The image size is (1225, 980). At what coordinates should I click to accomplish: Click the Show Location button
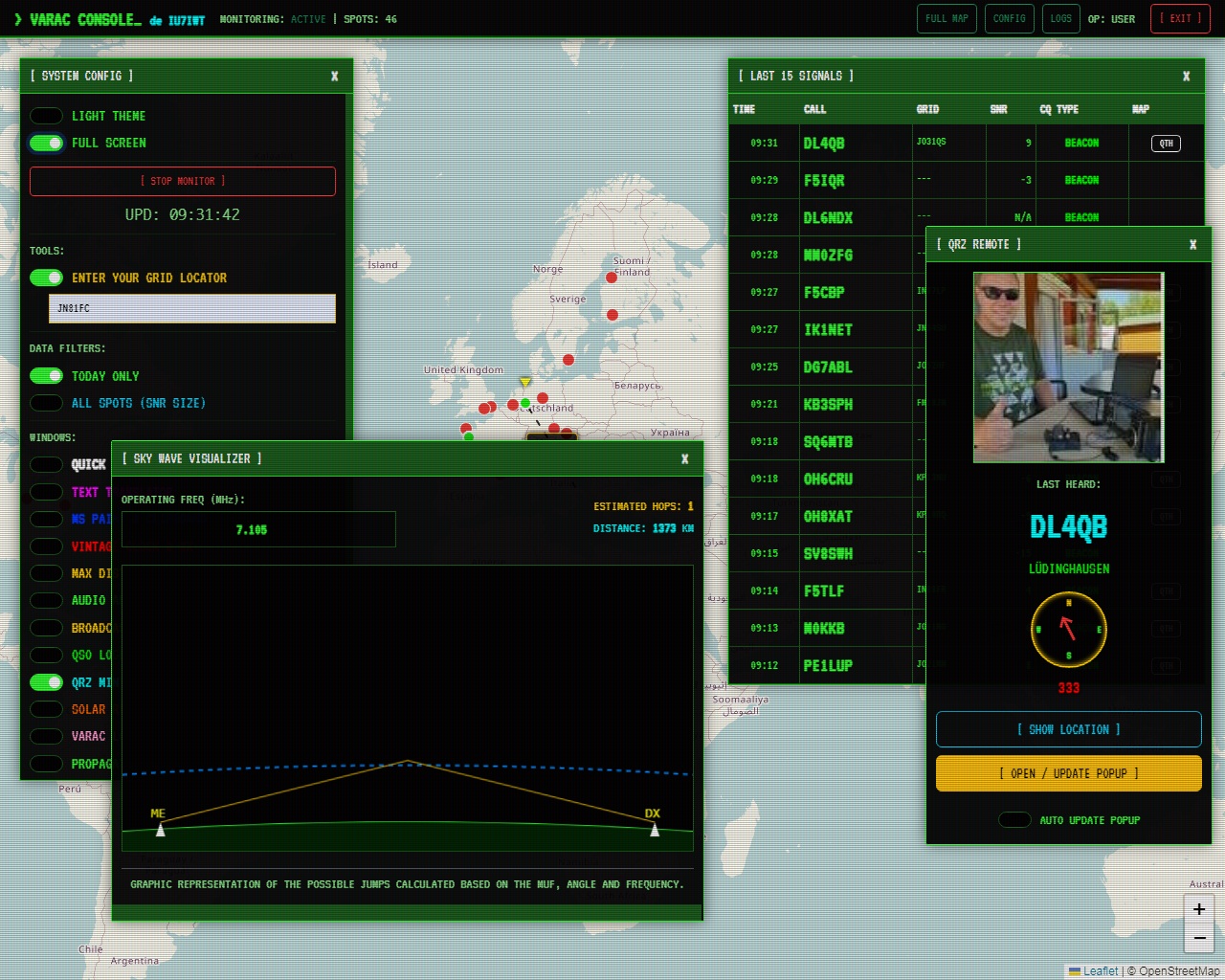[x=1068, y=729]
